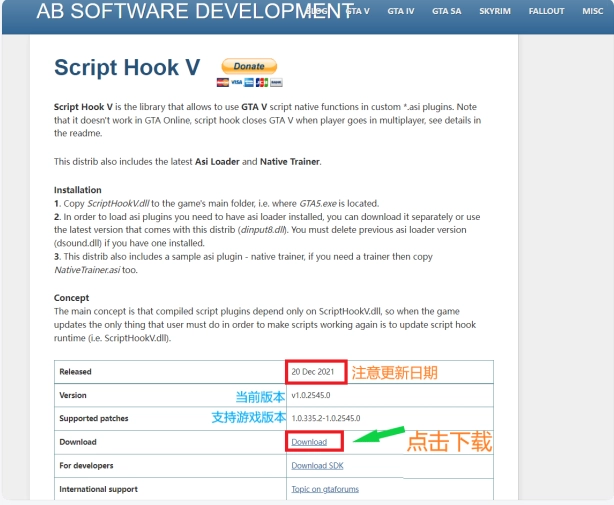This screenshot has width=614, height=505.
Task: Open the GTA V navigation item
Action: pos(358,10)
